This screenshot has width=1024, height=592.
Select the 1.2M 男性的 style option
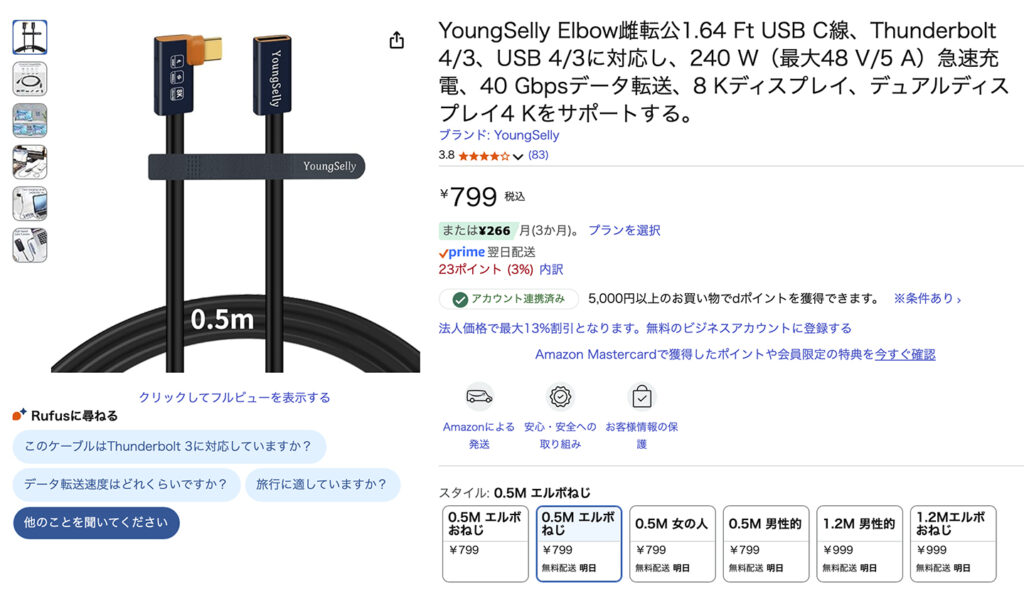pyautogui.click(x=859, y=544)
